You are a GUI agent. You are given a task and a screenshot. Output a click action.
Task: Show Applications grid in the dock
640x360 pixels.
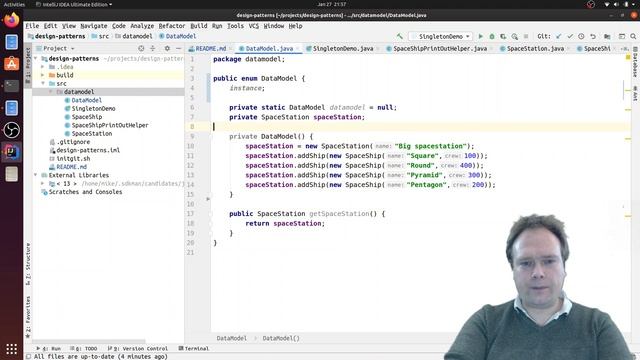pyautogui.click(x=11, y=349)
